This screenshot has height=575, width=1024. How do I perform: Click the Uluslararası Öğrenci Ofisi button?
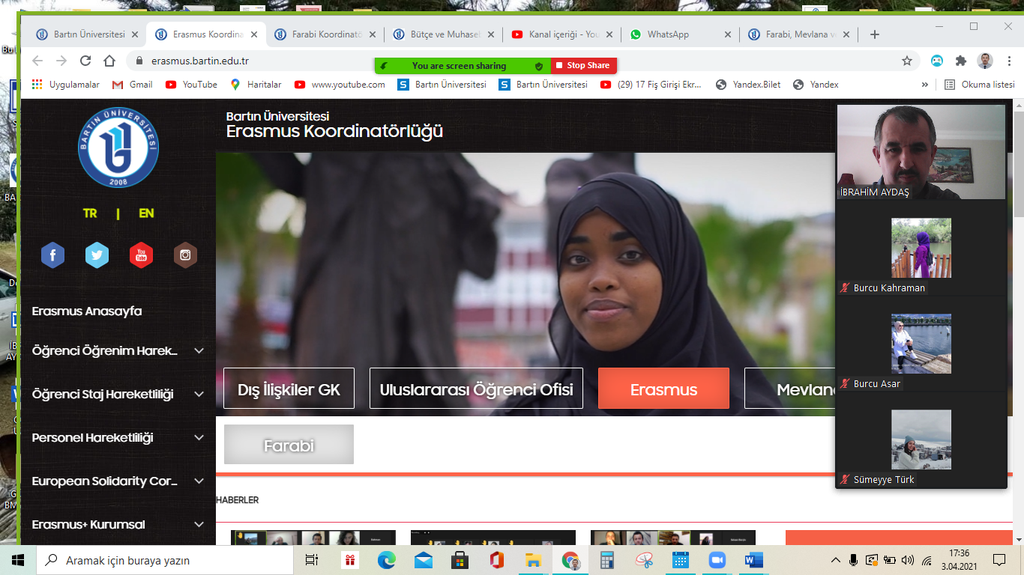point(476,389)
